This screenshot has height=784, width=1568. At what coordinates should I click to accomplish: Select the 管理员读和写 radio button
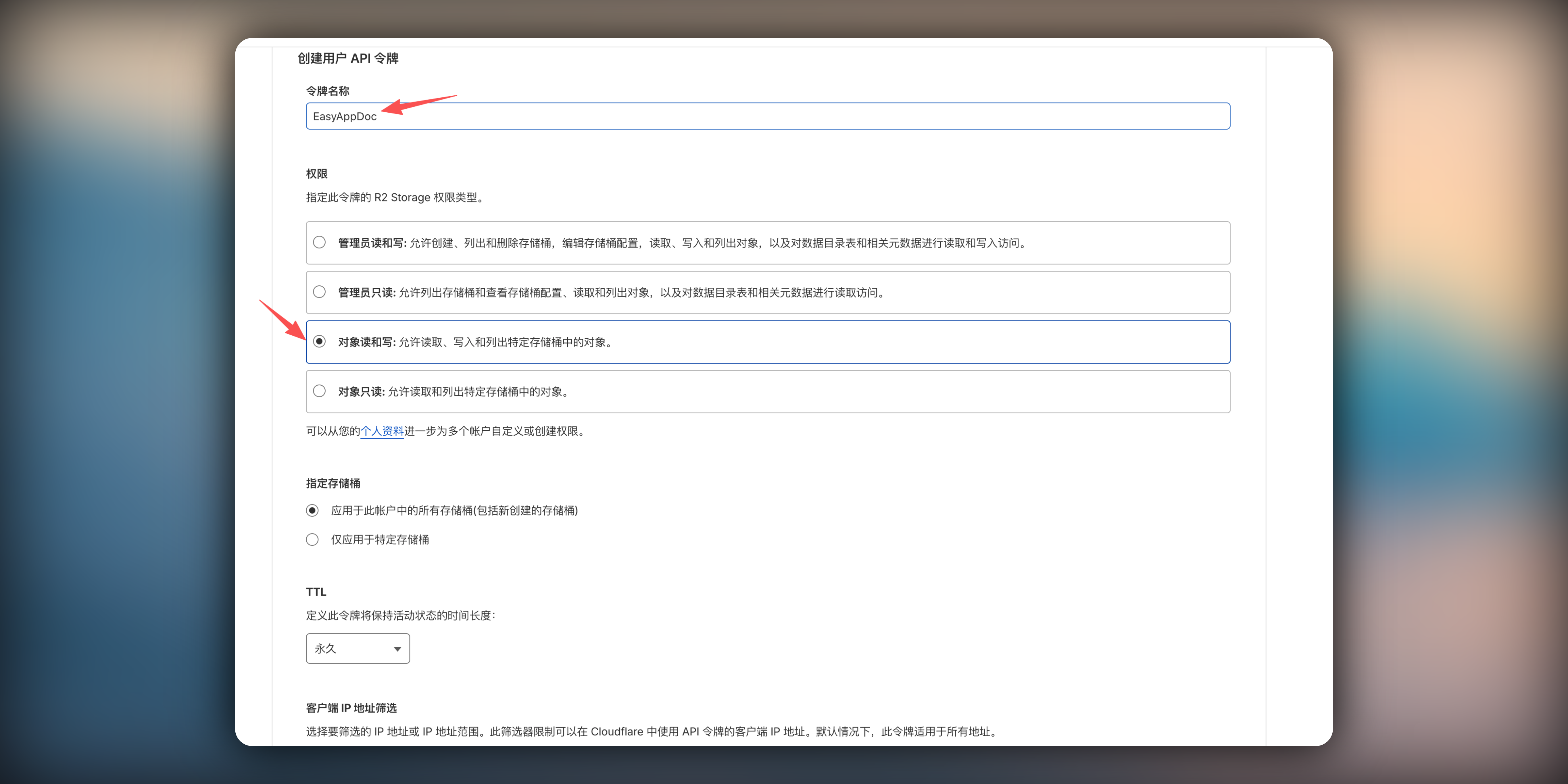[319, 242]
